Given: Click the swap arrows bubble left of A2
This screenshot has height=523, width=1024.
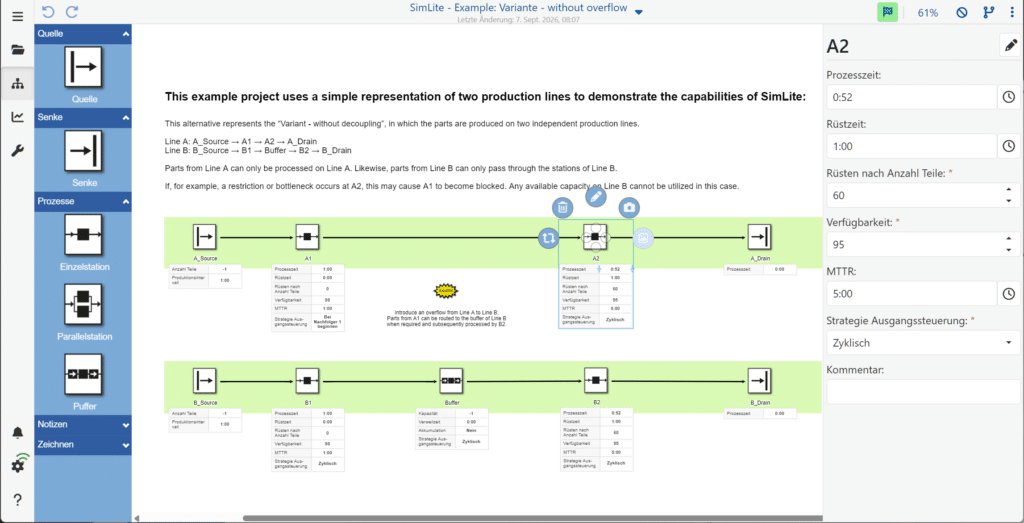Looking at the screenshot, I should [549, 238].
